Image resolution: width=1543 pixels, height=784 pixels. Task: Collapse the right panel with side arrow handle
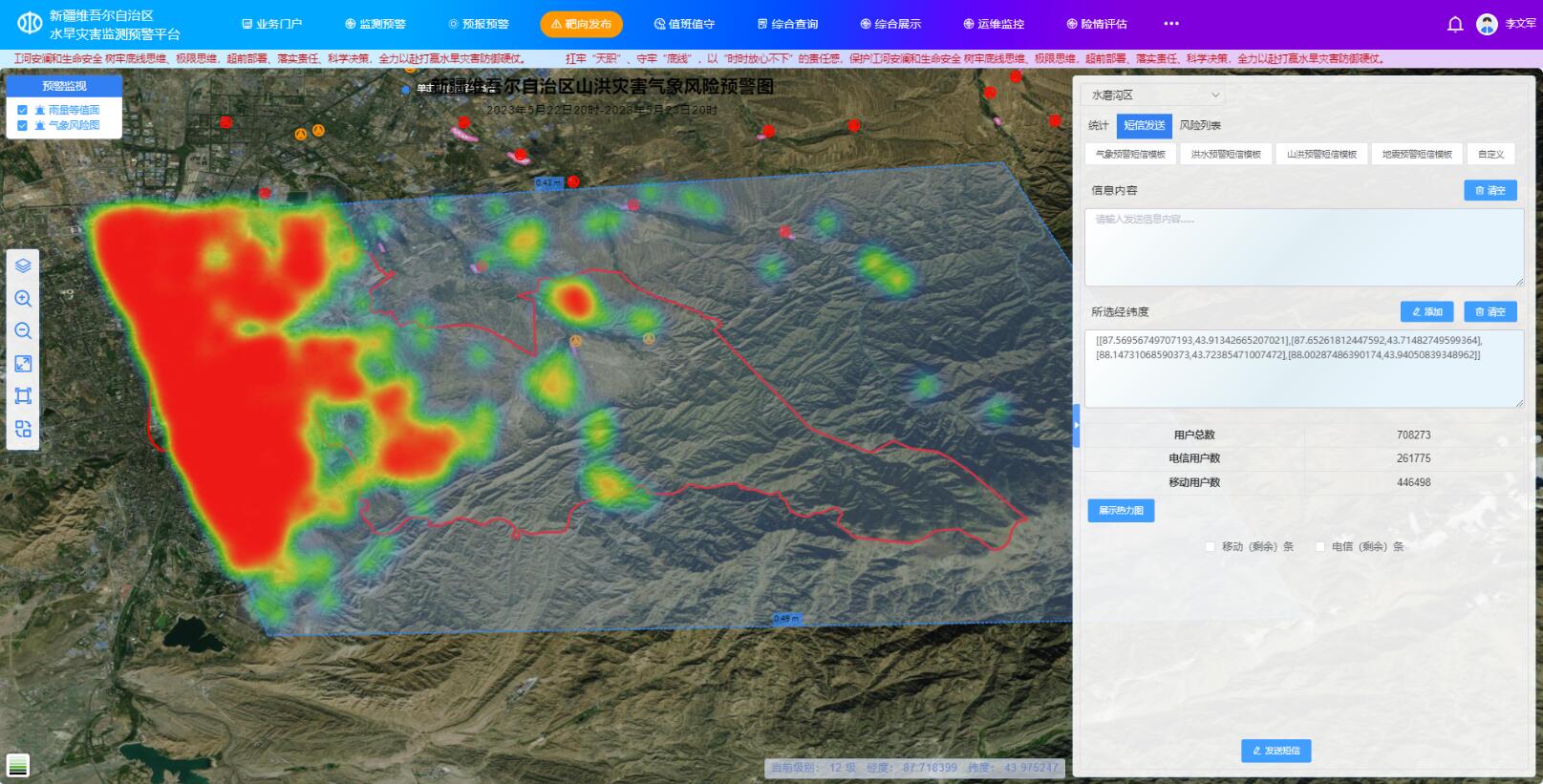tap(1076, 426)
